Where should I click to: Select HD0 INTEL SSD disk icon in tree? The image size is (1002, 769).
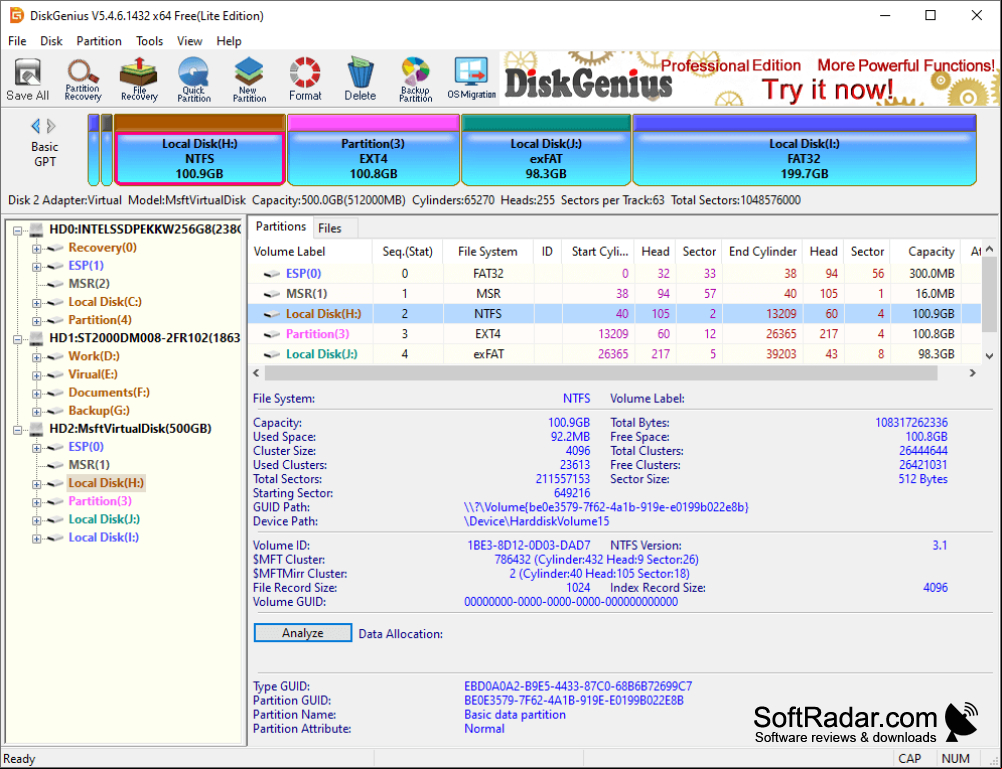click(36, 229)
